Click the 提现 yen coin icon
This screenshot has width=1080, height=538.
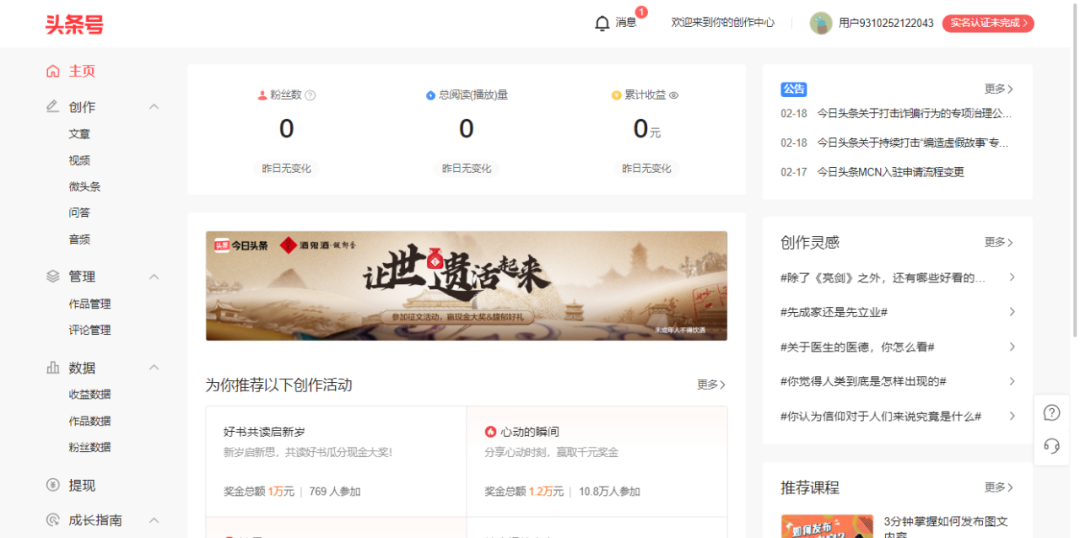pos(52,486)
